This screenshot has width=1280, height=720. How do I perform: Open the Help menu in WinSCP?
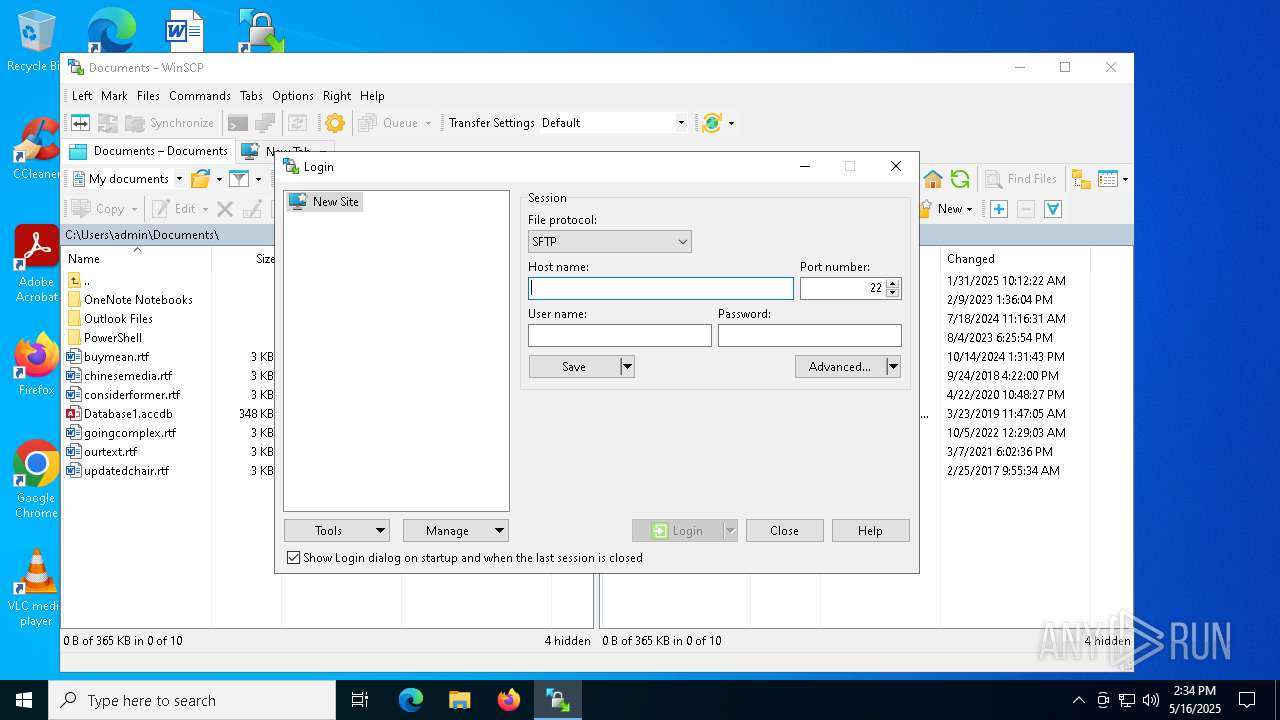click(372, 96)
